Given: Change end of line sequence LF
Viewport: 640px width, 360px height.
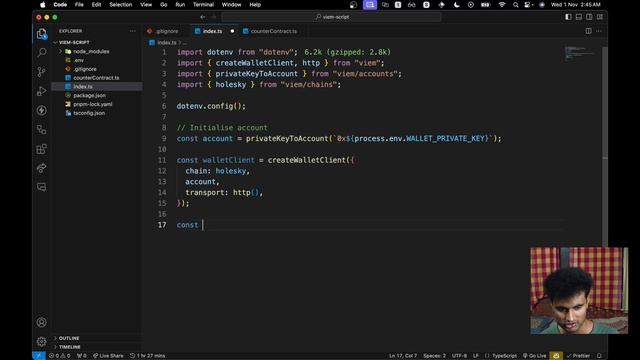Looking at the screenshot, I should coord(476,356).
